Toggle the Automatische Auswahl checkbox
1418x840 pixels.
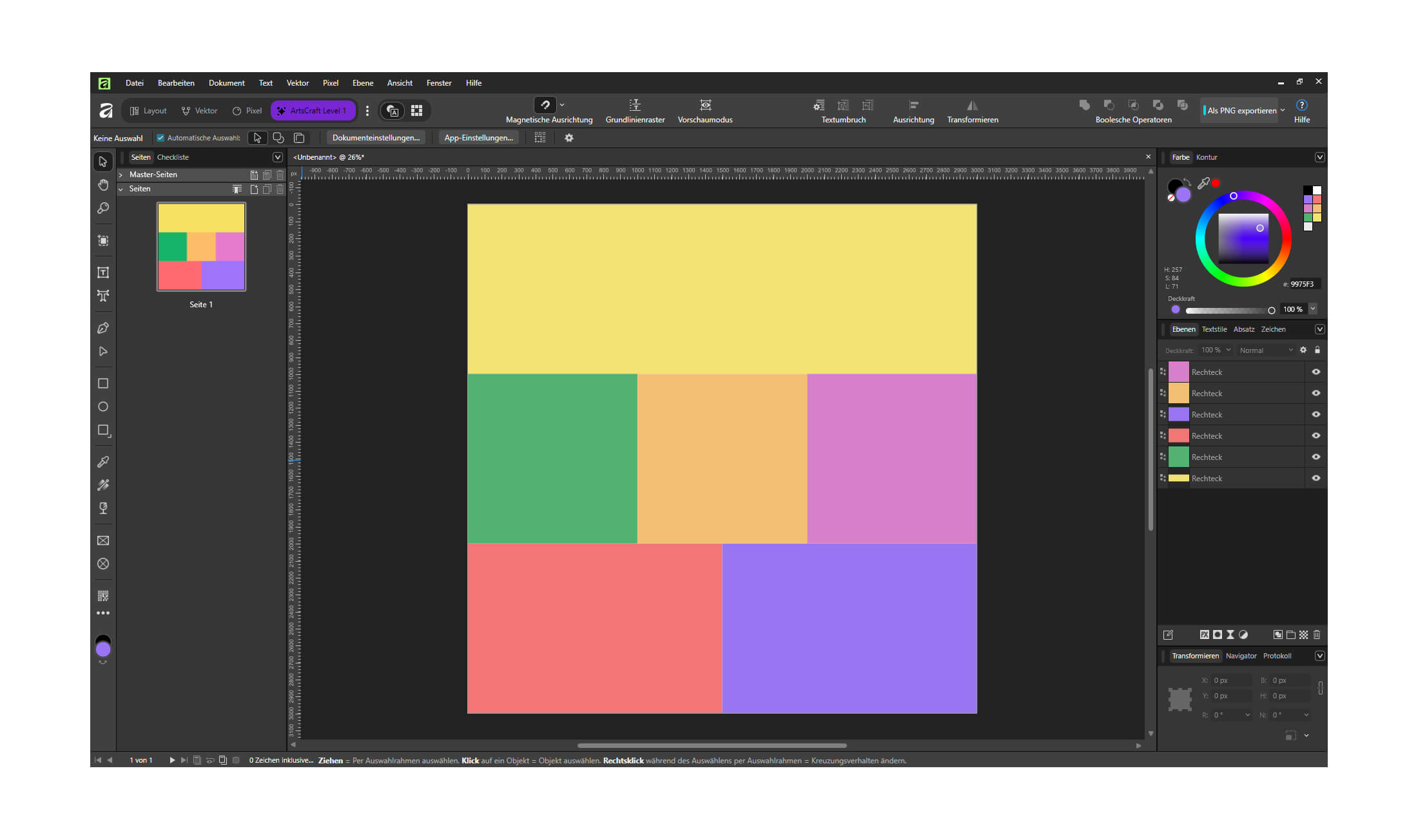coord(160,138)
